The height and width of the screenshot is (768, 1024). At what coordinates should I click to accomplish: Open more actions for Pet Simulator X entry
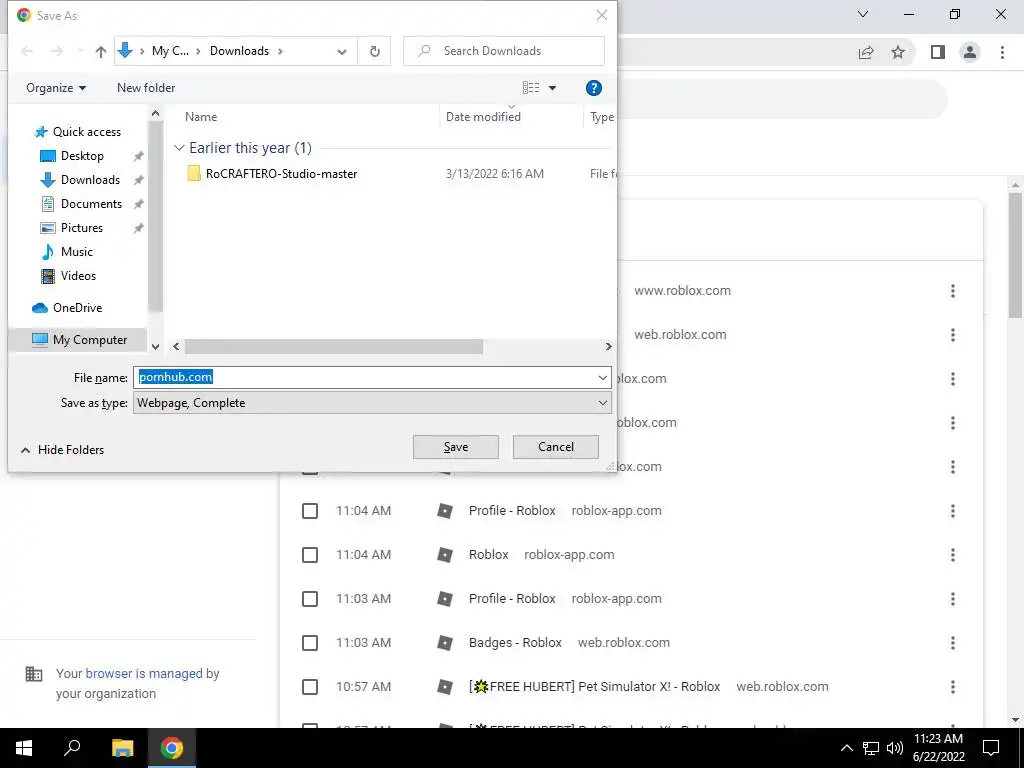[953, 687]
